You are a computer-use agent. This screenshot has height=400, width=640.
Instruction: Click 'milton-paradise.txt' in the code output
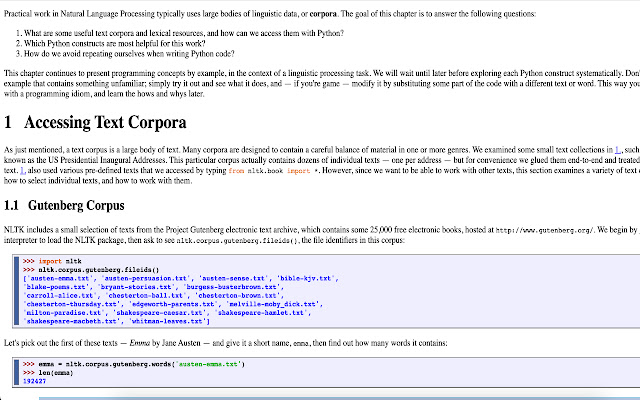(64, 313)
